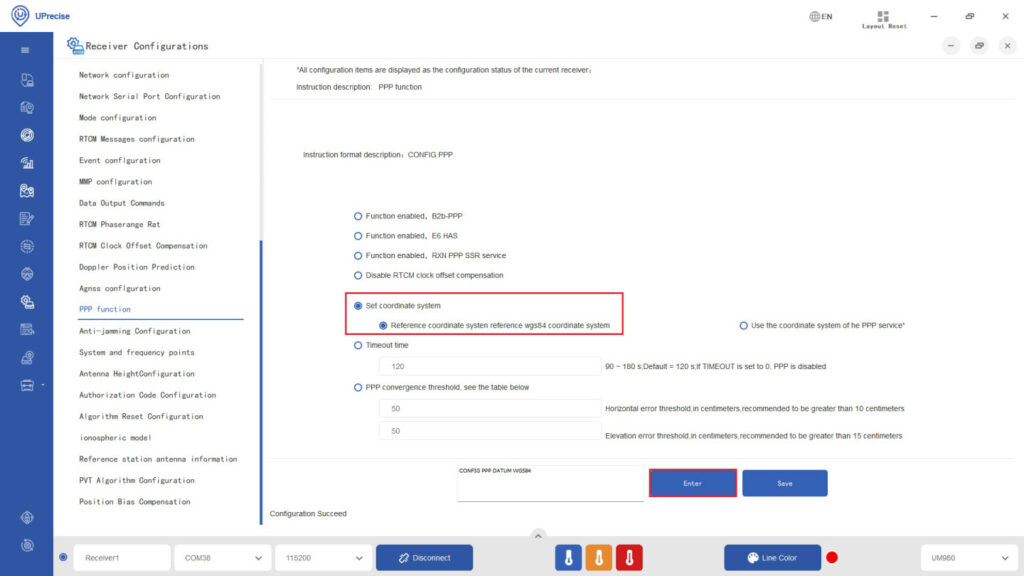Open the 115200 baud rate dropdown
The height and width of the screenshot is (576, 1024).
(x=322, y=557)
